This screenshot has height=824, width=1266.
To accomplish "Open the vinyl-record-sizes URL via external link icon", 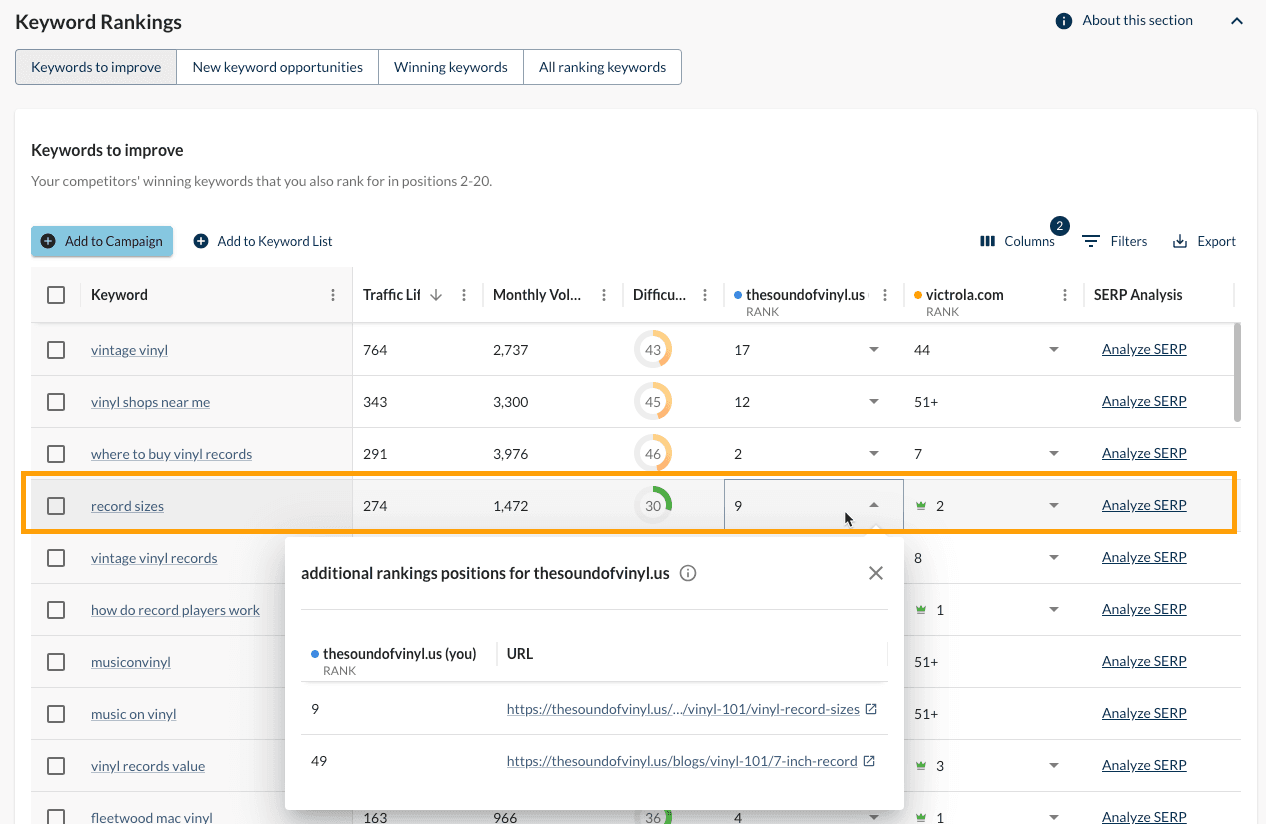I will tap(870, 708).
